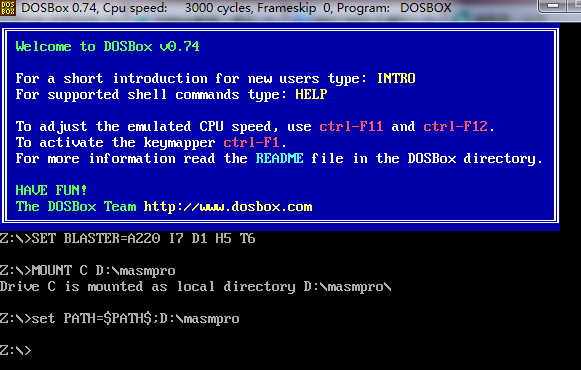The image size is (581, 370).
Task: Click 'Welcome to DOSBox v0.74' heading
Action: click(107, 47)
